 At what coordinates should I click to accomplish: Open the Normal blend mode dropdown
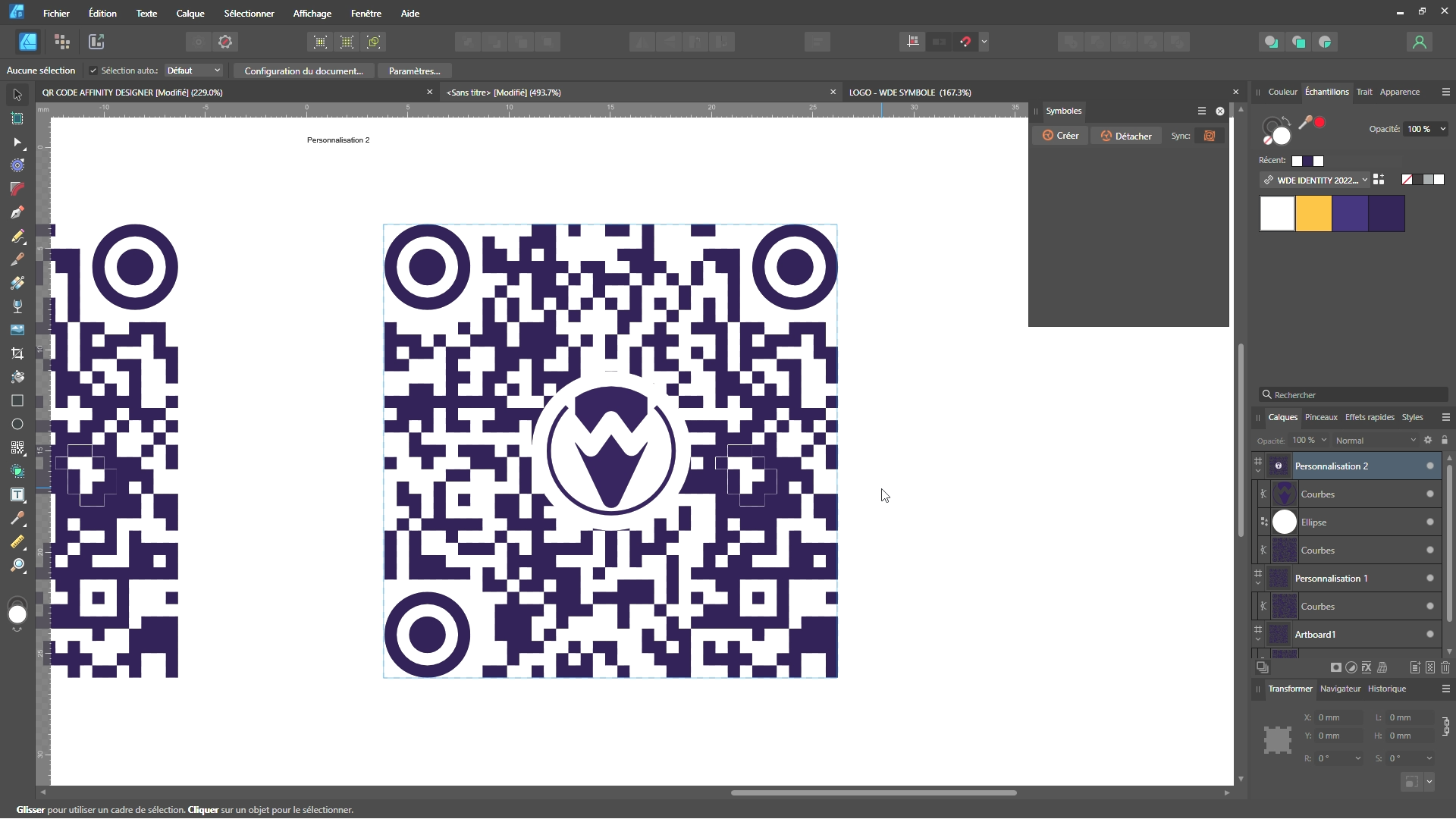pyautogui.click(x=1375, y=440)
